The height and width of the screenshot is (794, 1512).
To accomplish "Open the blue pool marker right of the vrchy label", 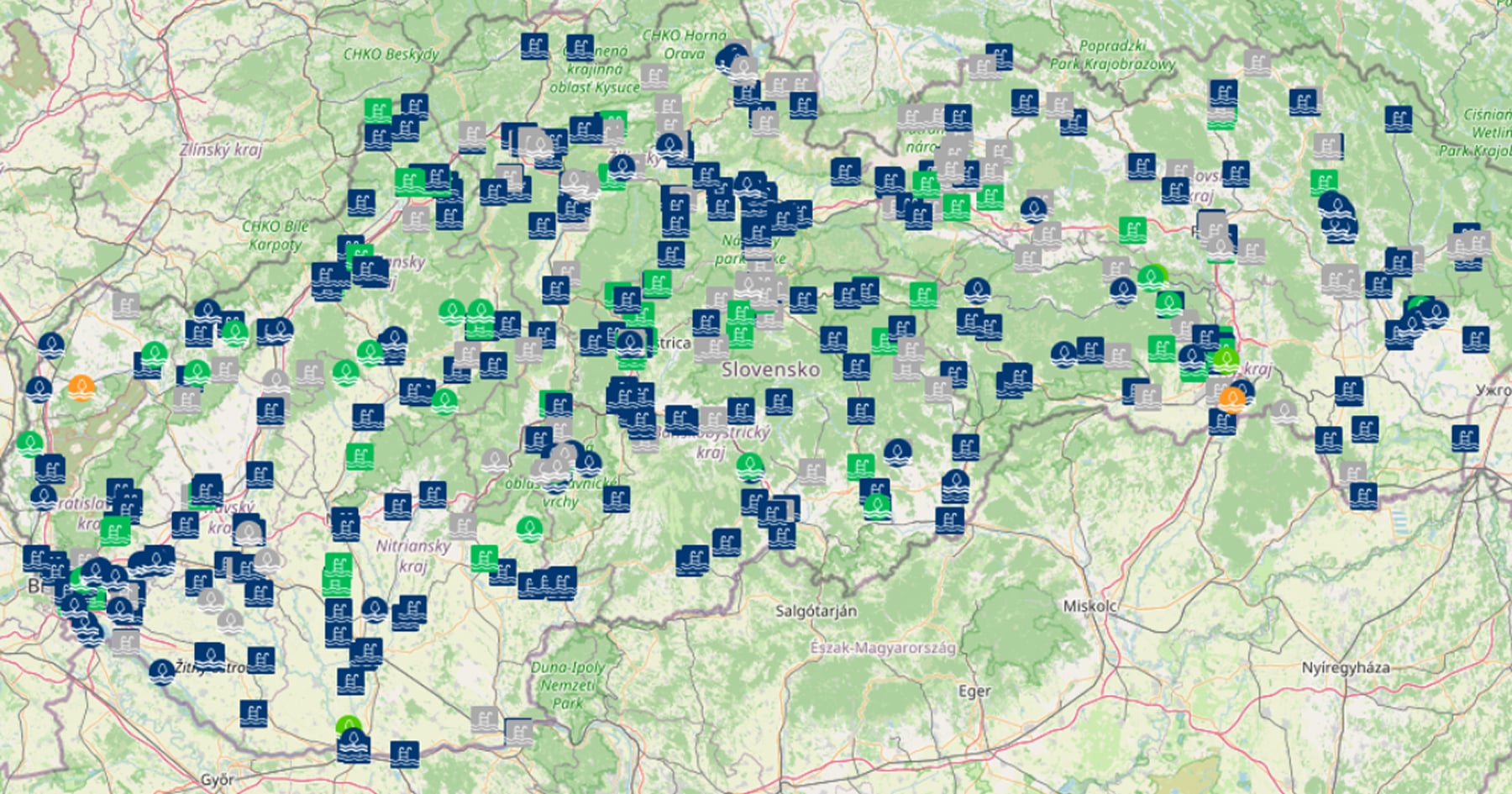I will tap(617, 498).
